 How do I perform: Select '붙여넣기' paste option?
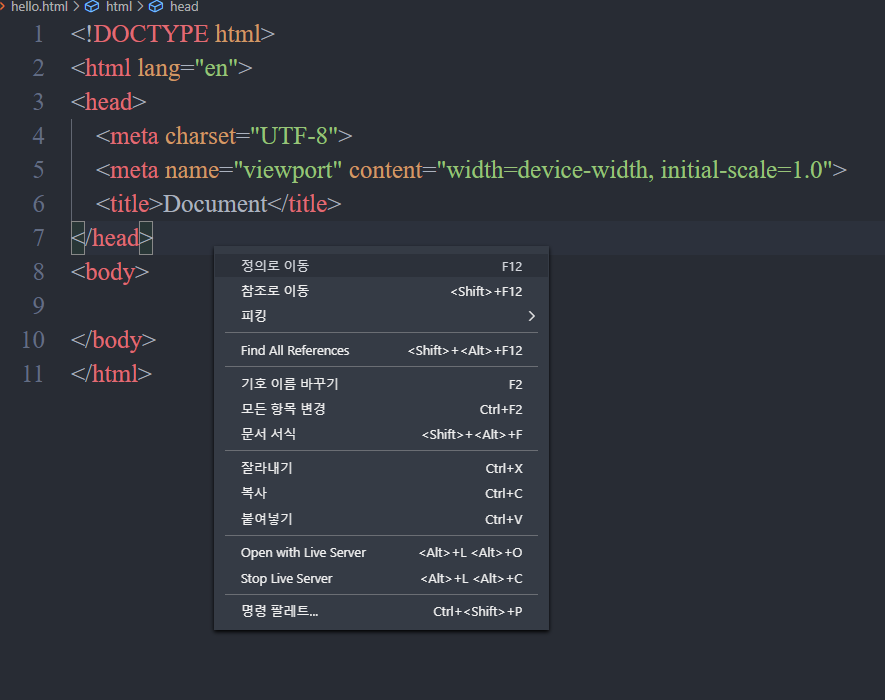(x=381, y=519)
